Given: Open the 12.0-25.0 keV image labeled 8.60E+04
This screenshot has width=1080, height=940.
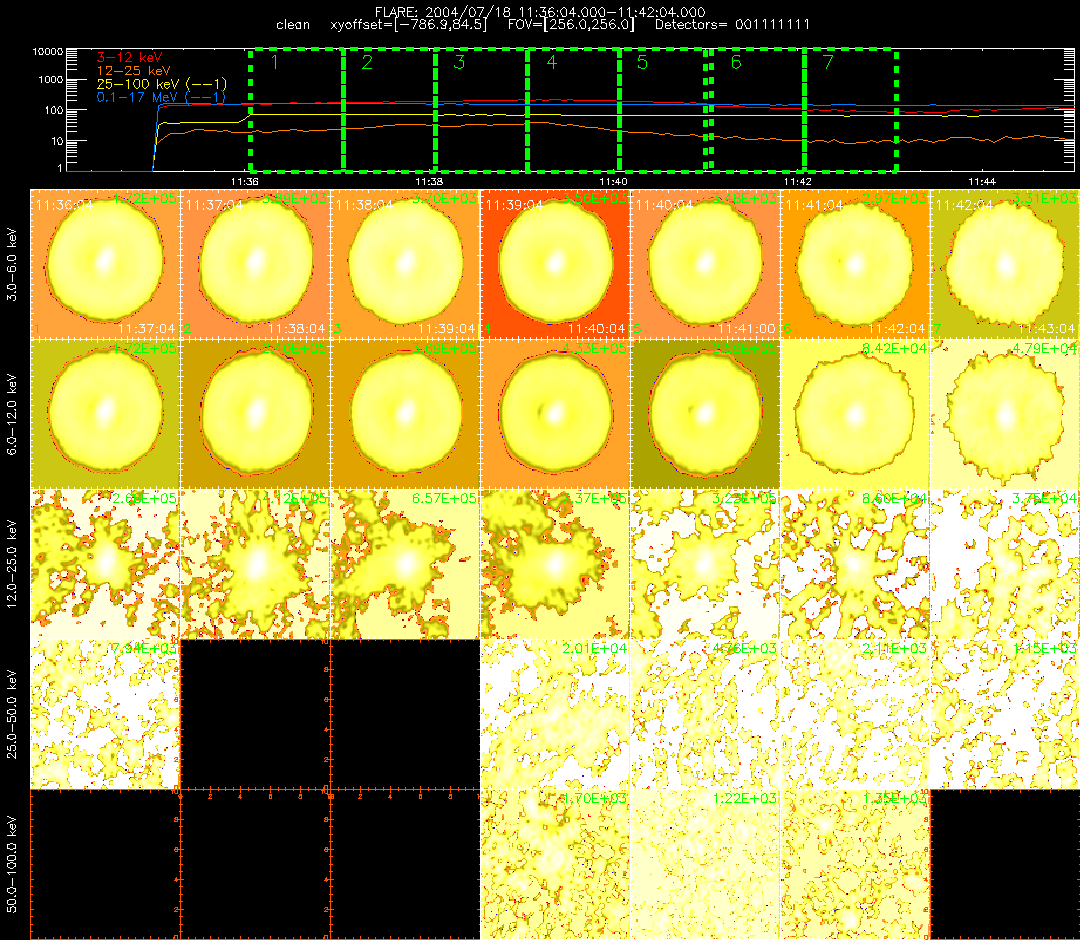Looking at the screenshot, I should point(855,564).
